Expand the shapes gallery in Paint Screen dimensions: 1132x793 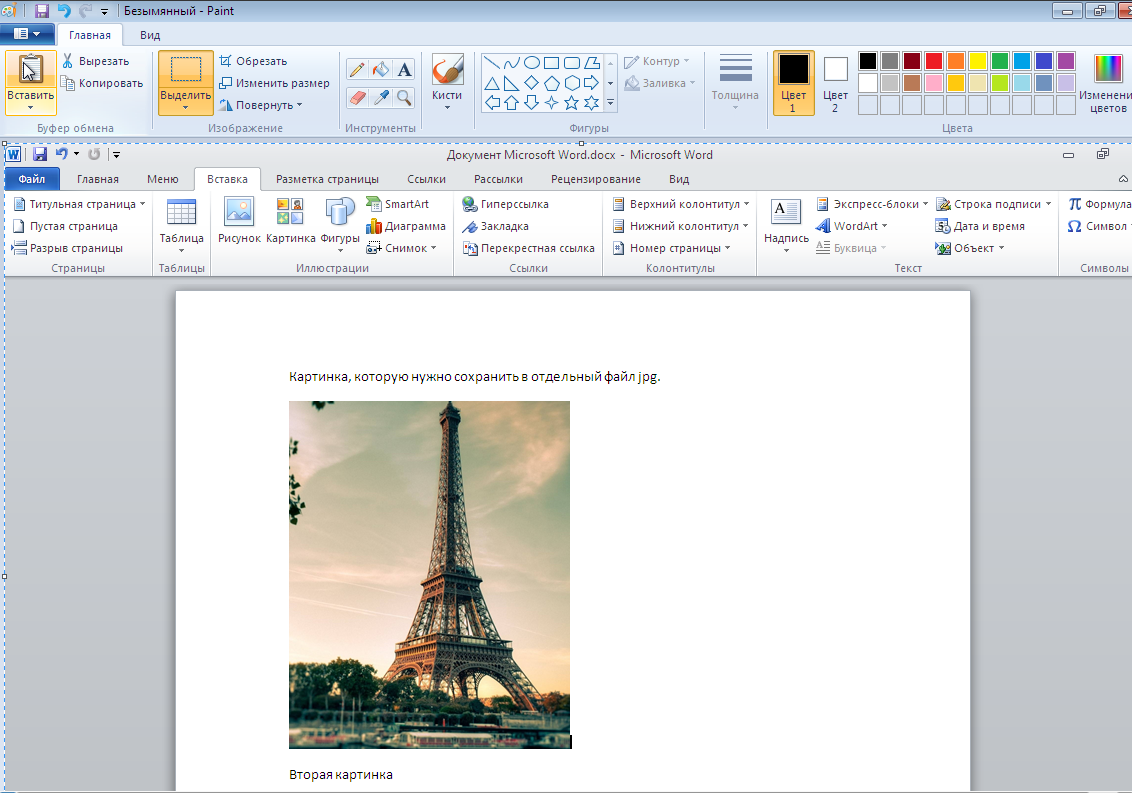pyautogui.click(x=611, y=103)
